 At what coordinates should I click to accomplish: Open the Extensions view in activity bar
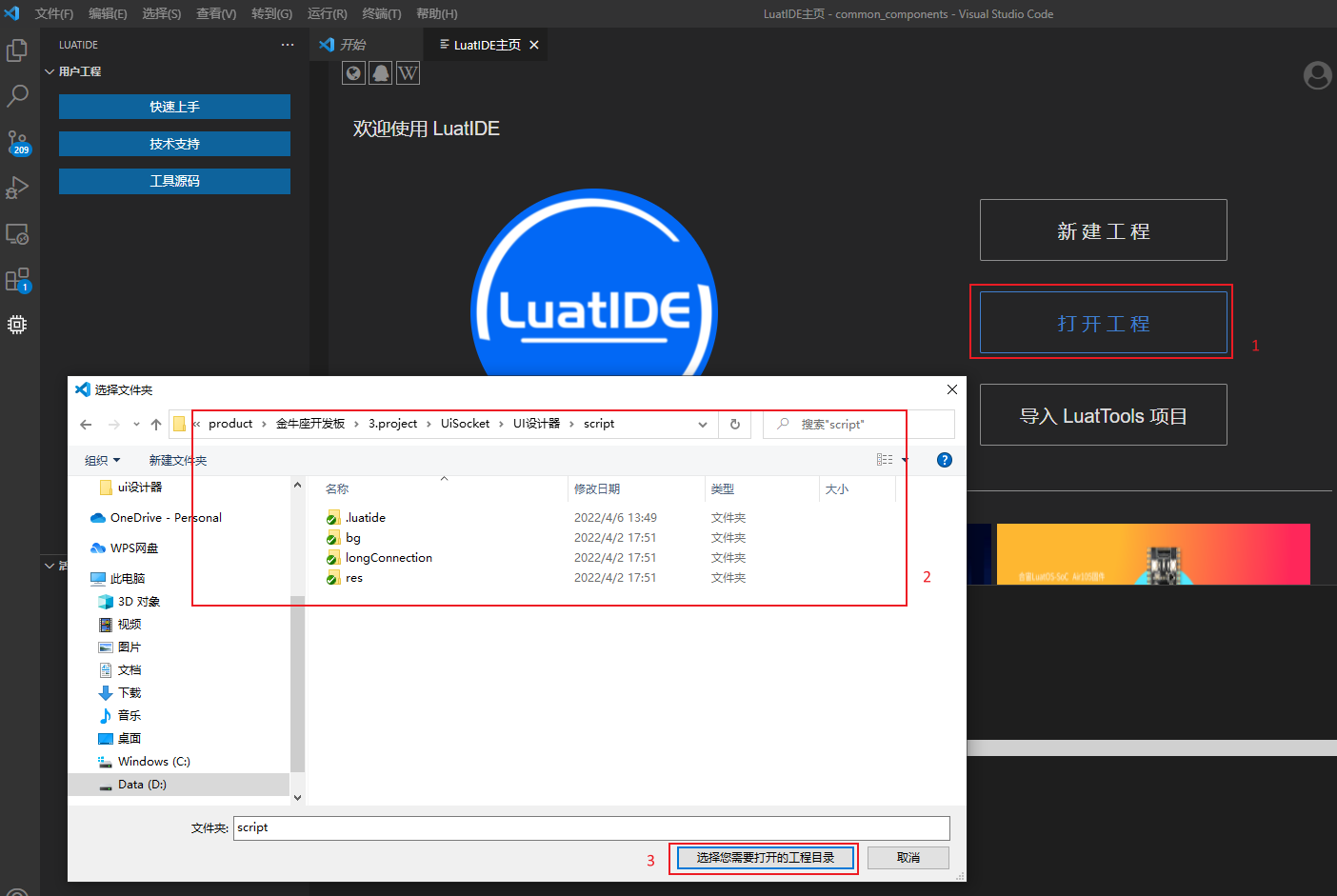[17, 280]
